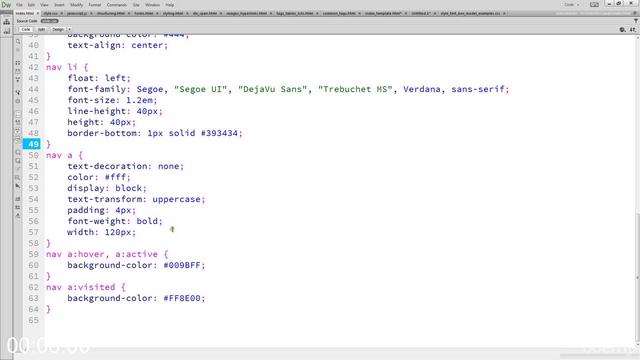Toggle Highlight Invalid Code icon
The height and width of the screenshot is (360, 640).
point(18,122)
